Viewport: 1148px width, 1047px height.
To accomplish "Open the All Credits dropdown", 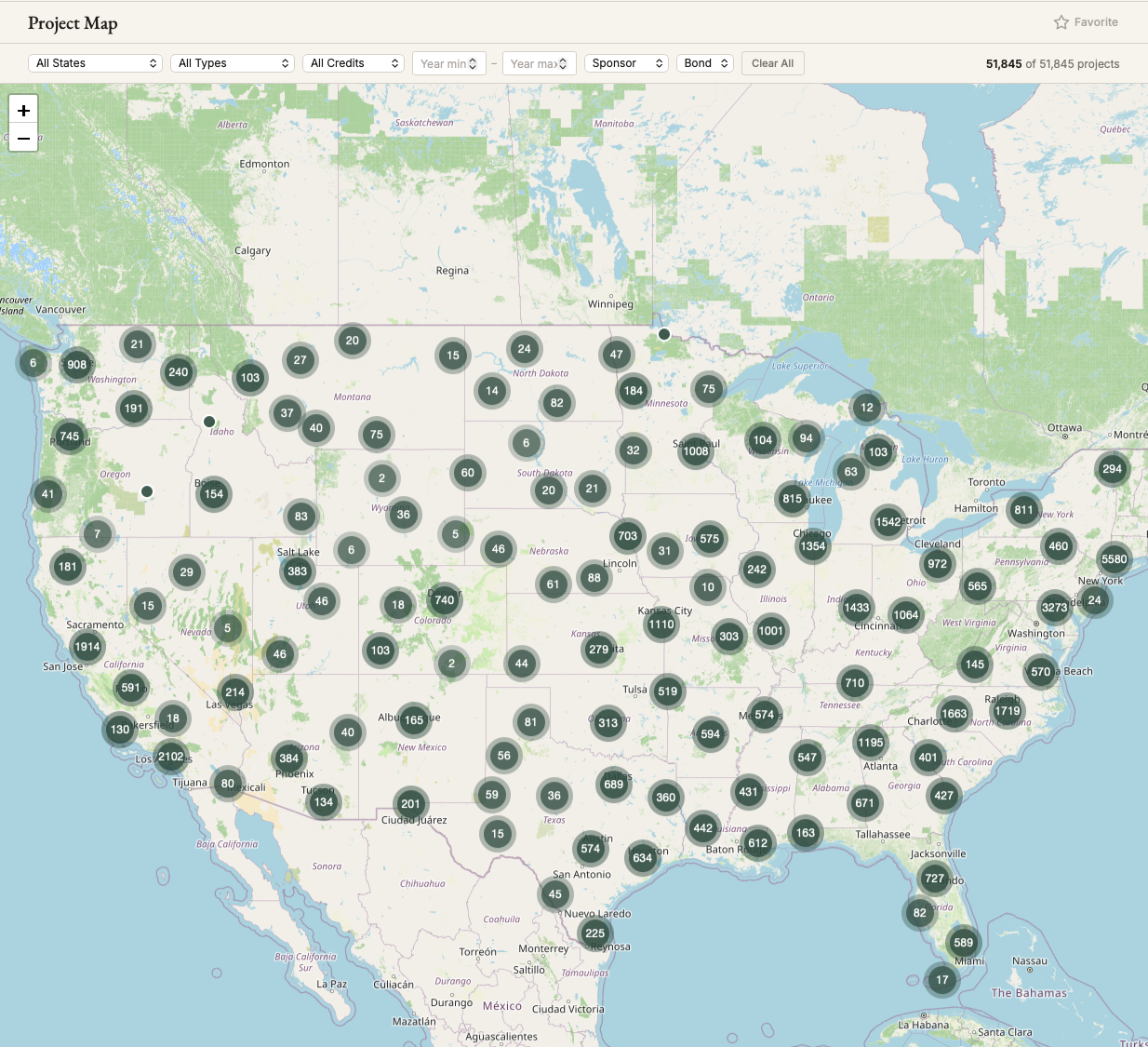I will (354, 63).
